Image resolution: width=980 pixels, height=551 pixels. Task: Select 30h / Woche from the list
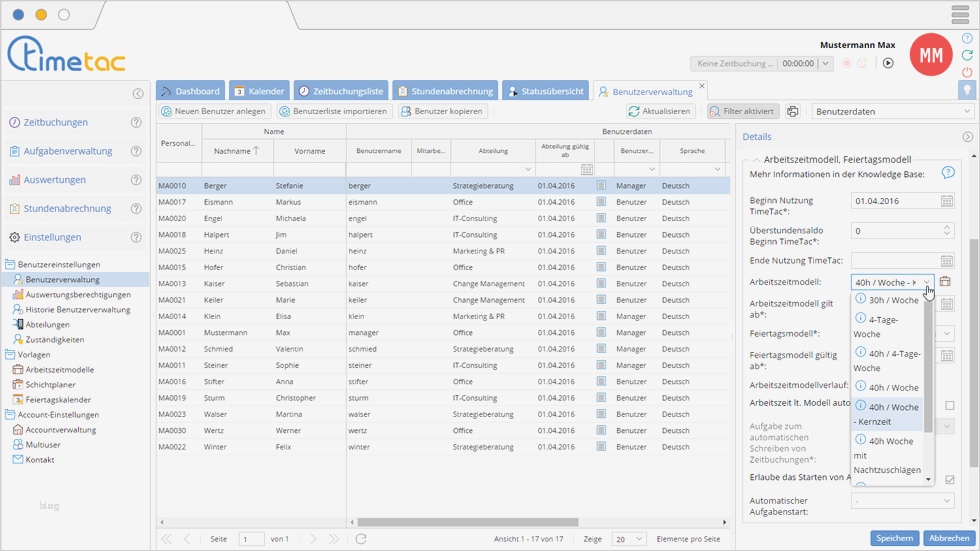[888, 300]
